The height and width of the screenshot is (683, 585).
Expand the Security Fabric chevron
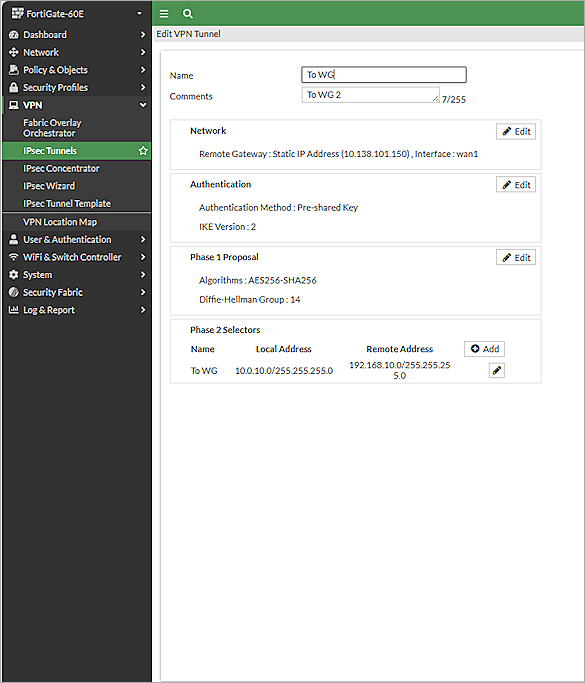pos(142,292)
